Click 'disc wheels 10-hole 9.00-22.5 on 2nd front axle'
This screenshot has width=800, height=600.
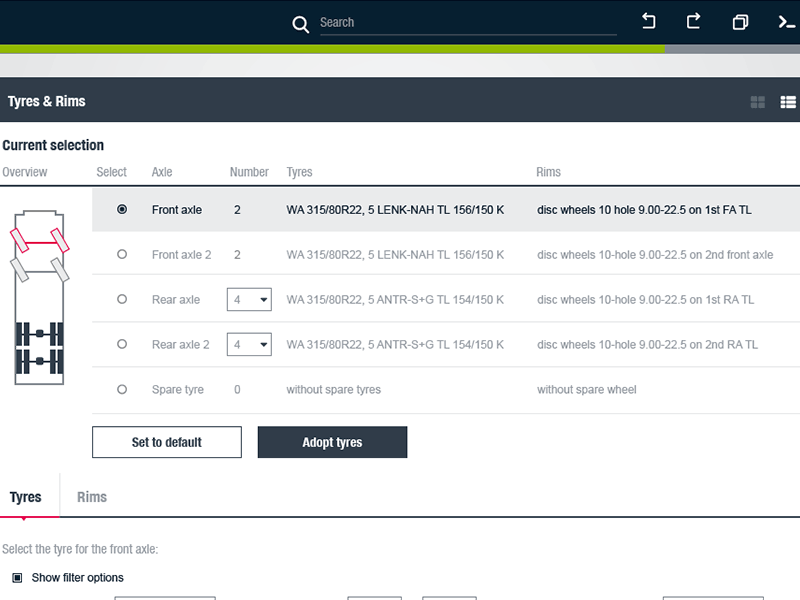coord(655,255)
